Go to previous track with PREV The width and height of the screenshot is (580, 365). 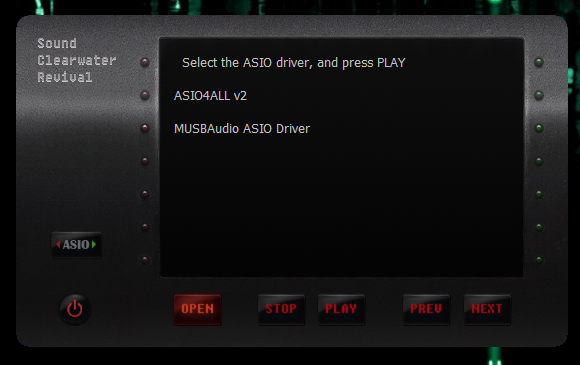[426, 309]
